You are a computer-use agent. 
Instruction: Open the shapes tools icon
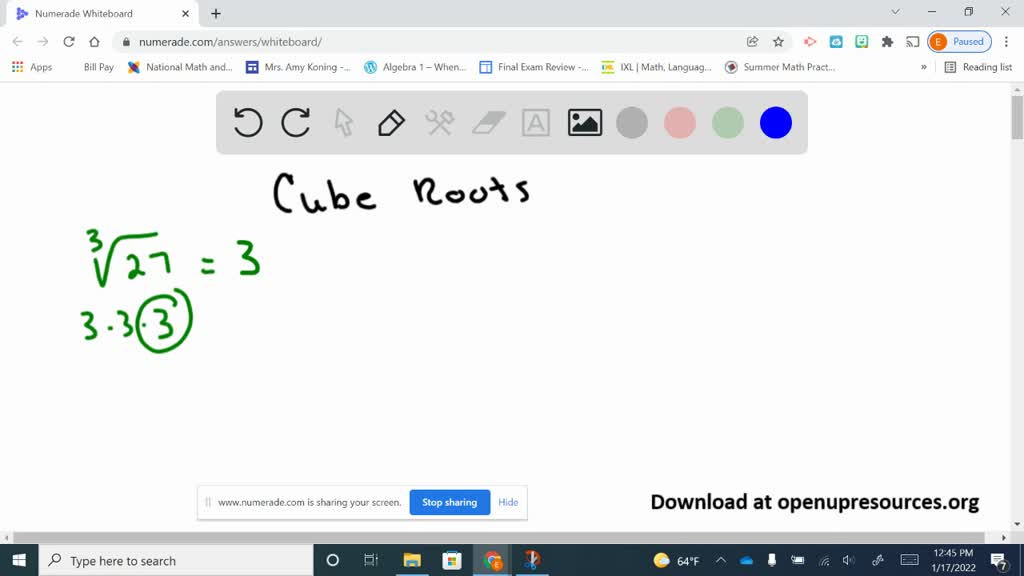pos(438,122)
